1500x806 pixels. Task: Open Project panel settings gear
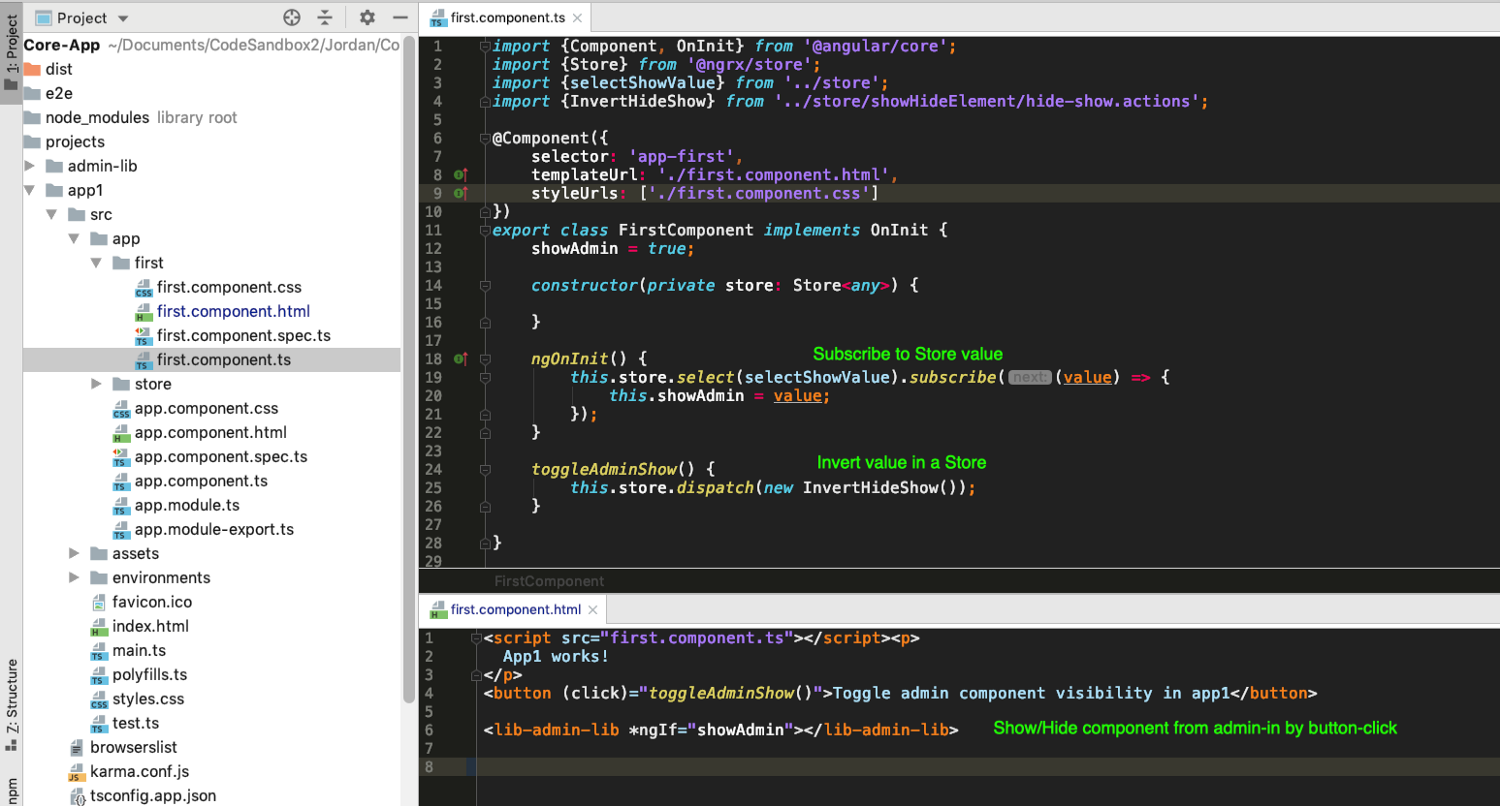[366, 17]
